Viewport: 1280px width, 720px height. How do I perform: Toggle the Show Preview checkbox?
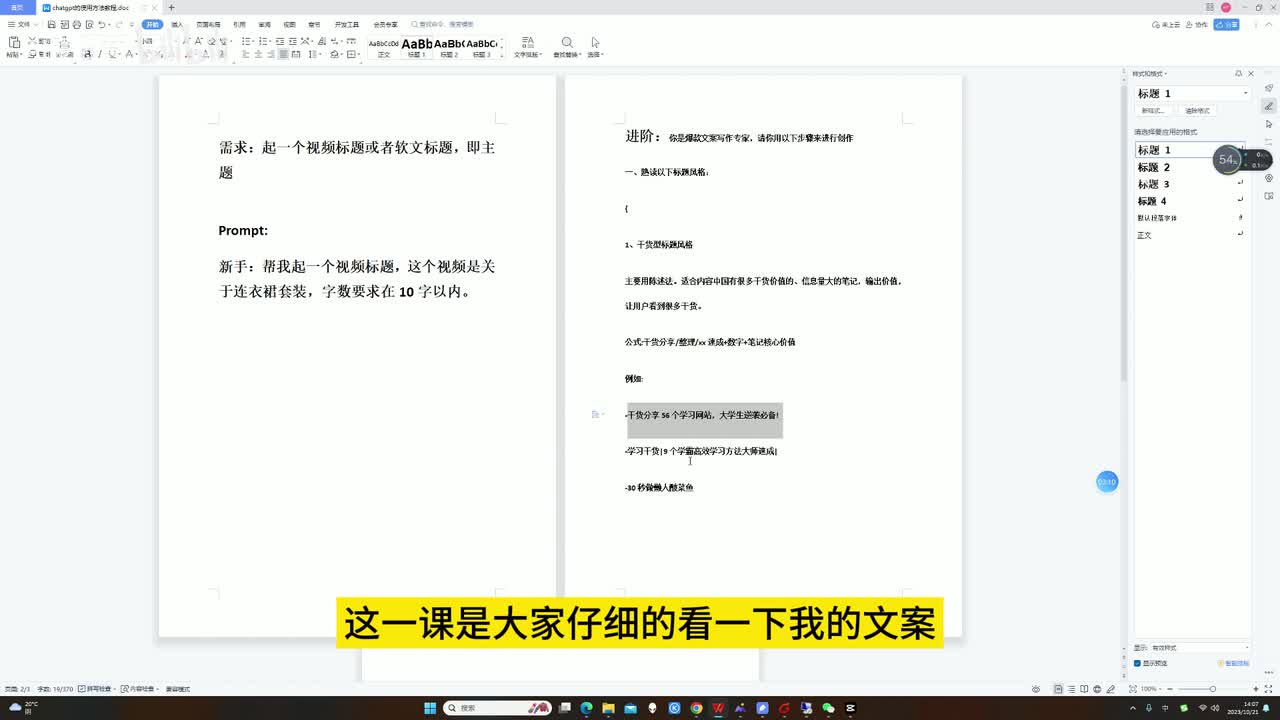click(1138, 663)
